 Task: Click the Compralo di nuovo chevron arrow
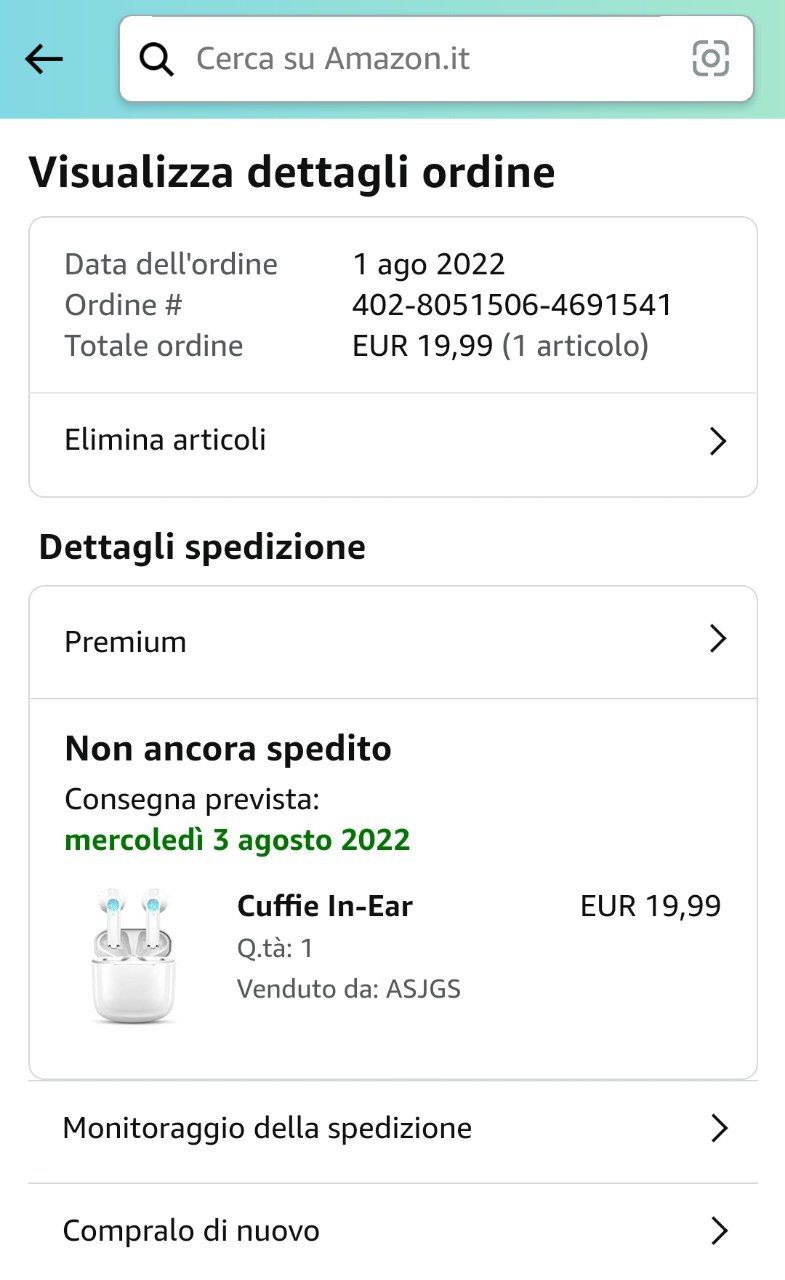[718, 1231]
